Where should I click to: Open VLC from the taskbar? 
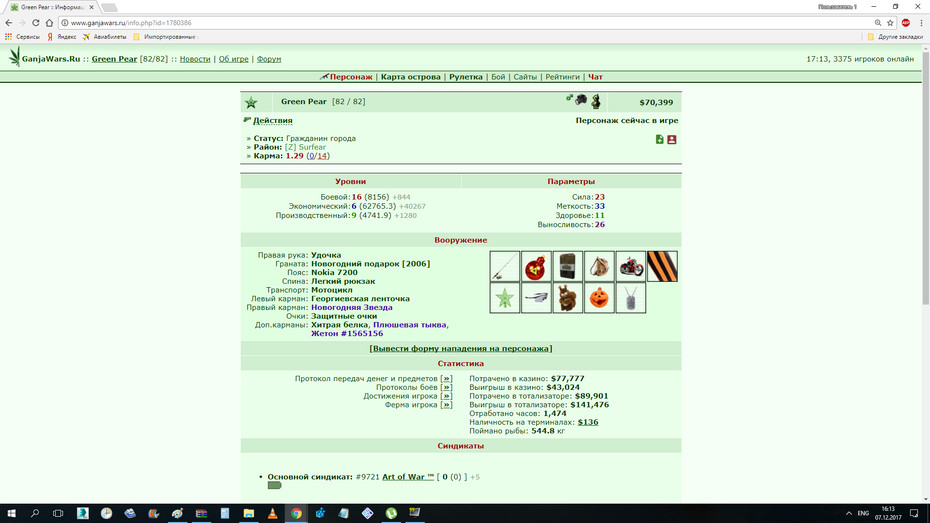pos(272,513)
